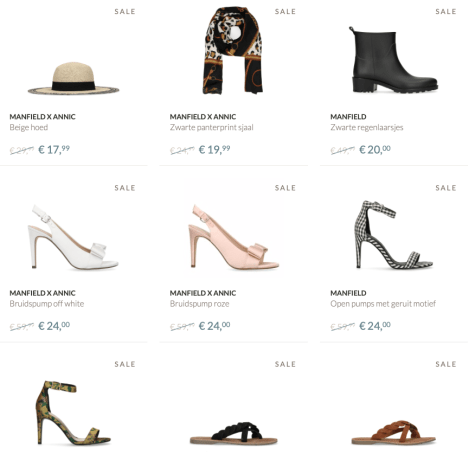Click the 'Zwarte regenlaarsjes' product title
The height and width of the screenshot is (466, 475).
(367, 127)
